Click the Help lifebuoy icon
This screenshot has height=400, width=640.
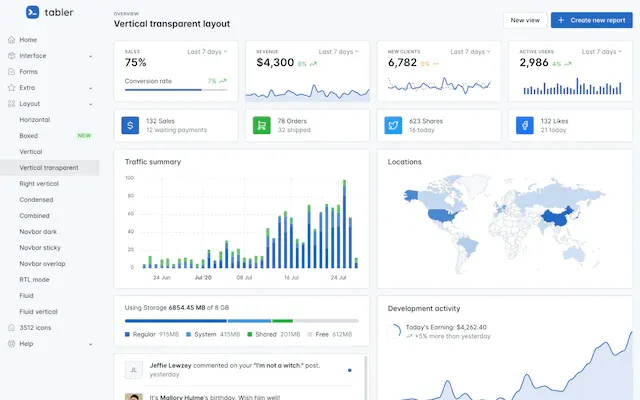coord(11,344)
